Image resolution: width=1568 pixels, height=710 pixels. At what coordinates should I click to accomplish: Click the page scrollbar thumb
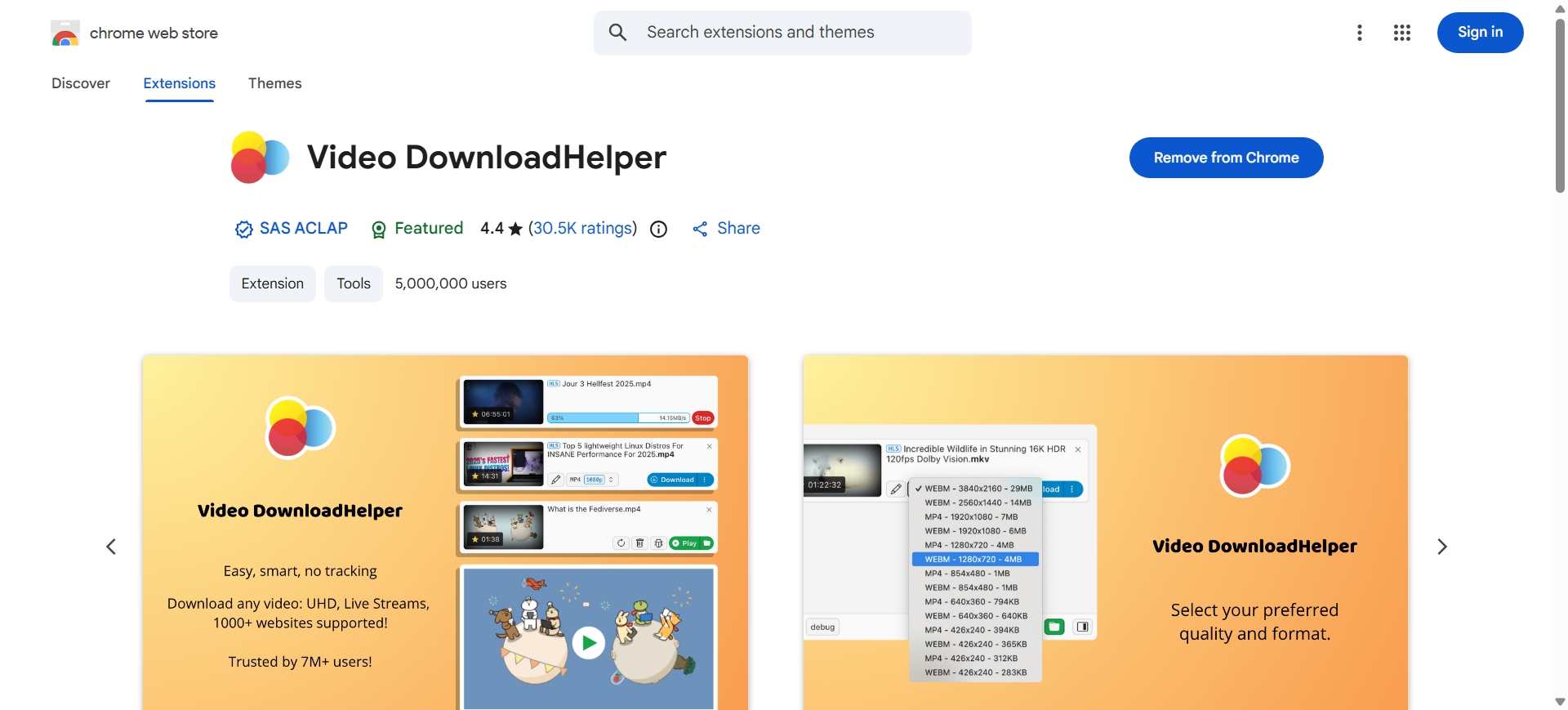(1560, 105)
